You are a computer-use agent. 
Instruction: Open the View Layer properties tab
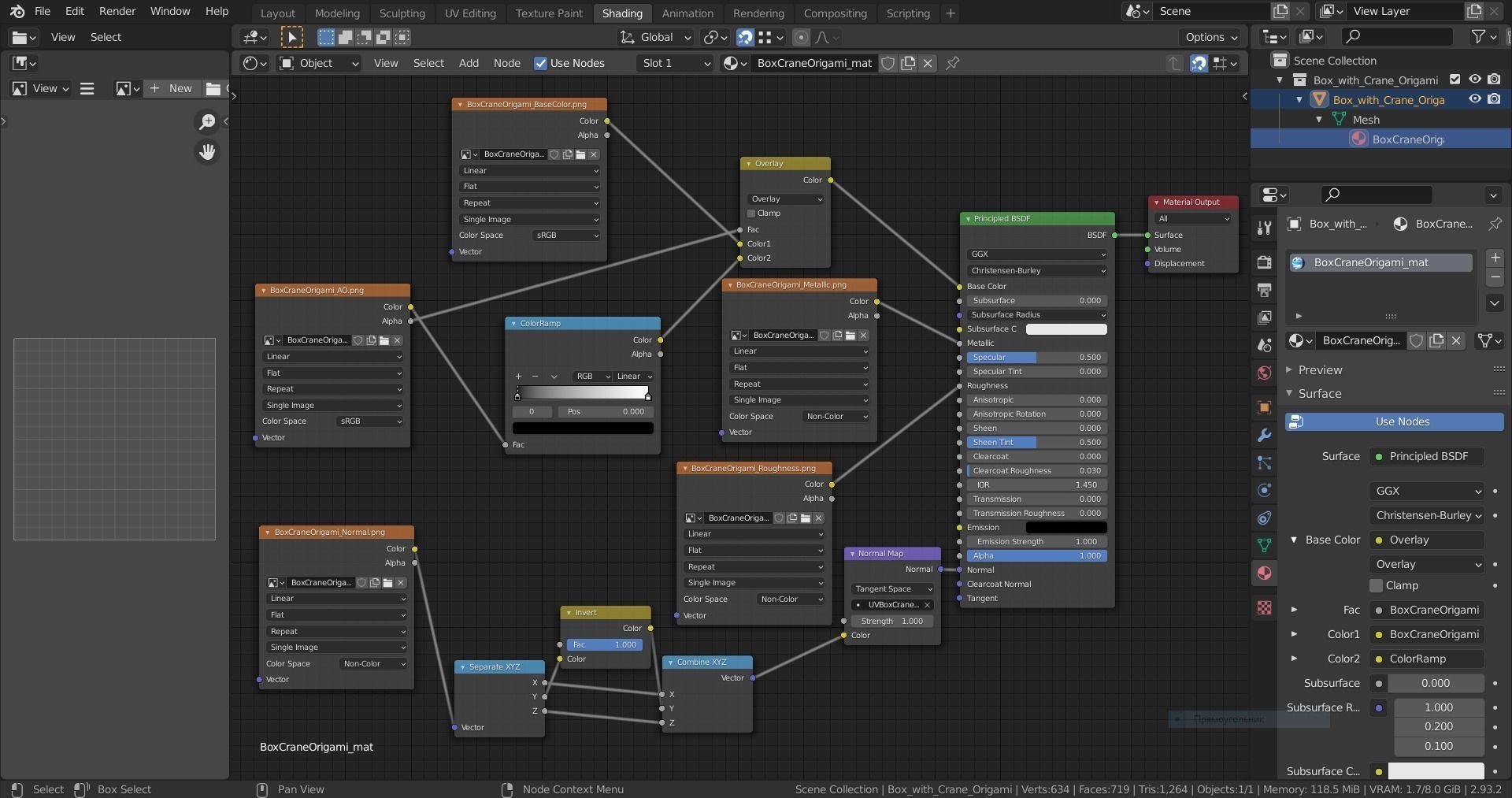pos(1264,317)
